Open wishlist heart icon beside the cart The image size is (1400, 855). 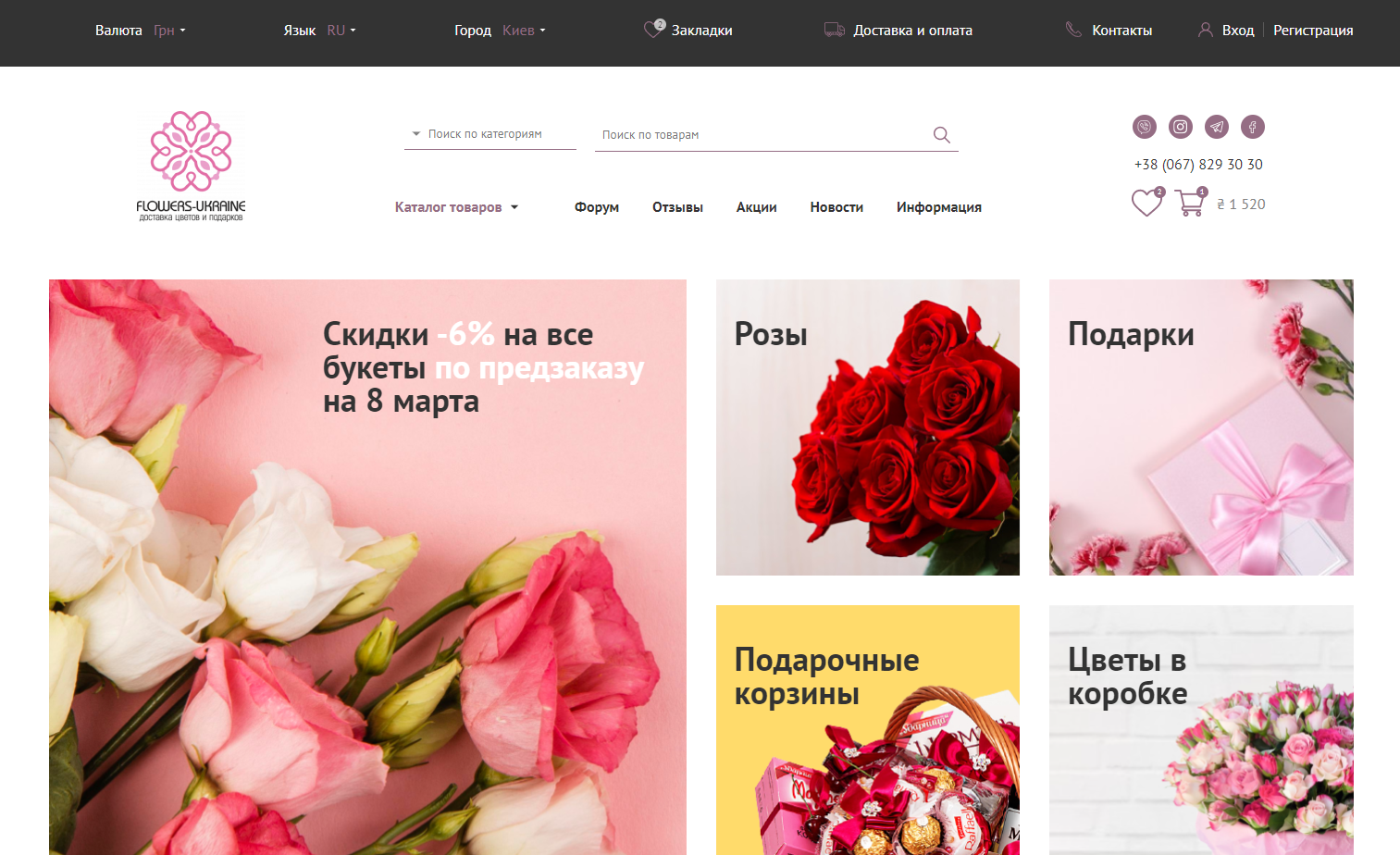pyautogui.click(x=1147, y=202)
